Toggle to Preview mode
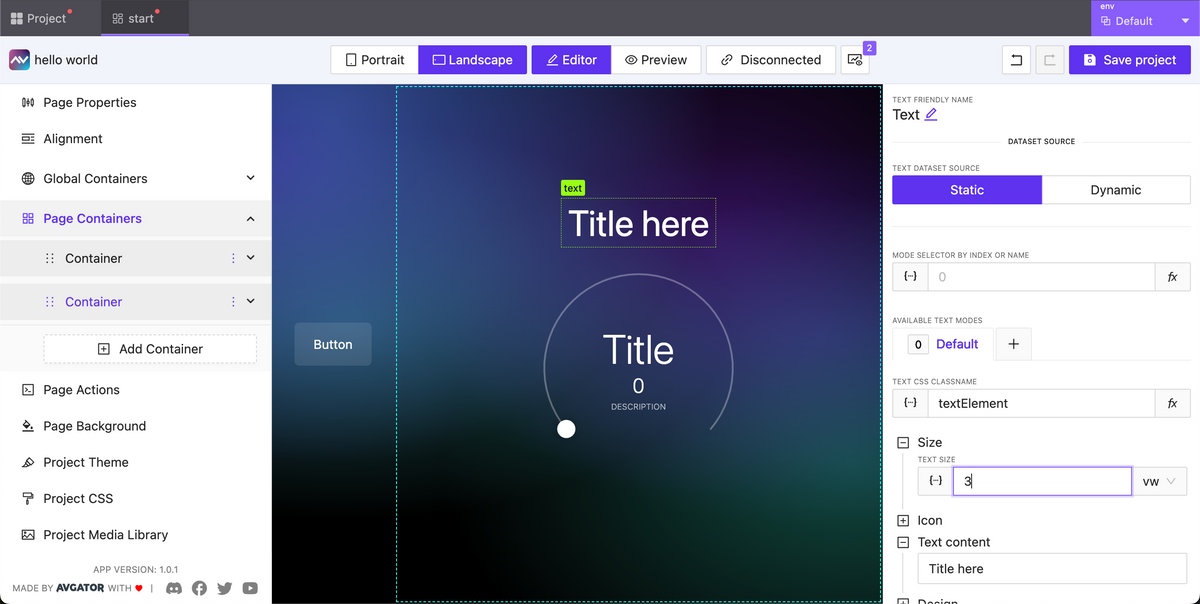The height and width of the screenshot is (604, 1200). pyautogui.click(x=656, y=59)
